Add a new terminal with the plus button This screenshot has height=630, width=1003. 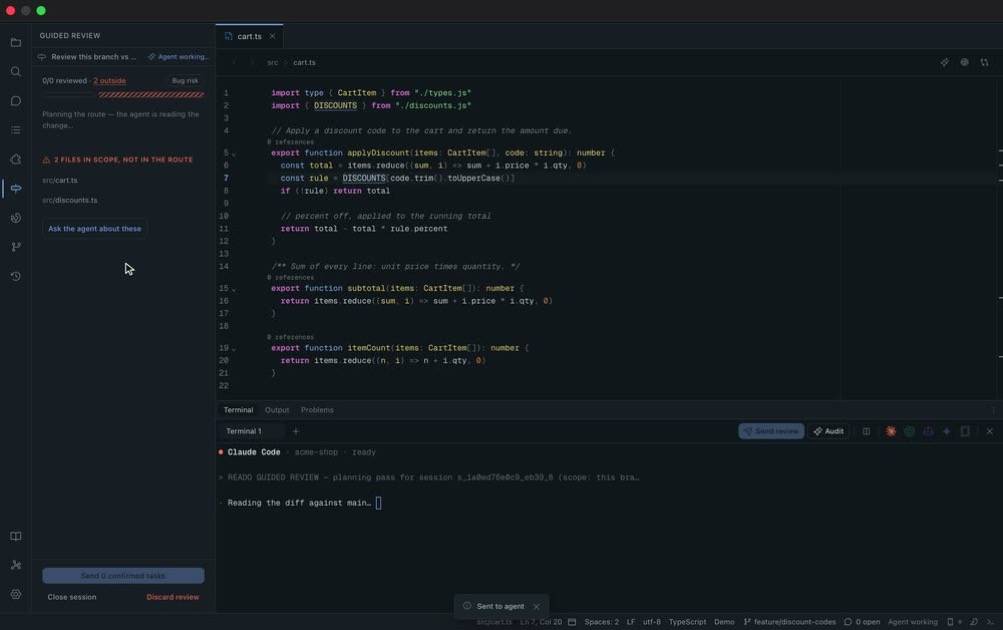[296, 431]
